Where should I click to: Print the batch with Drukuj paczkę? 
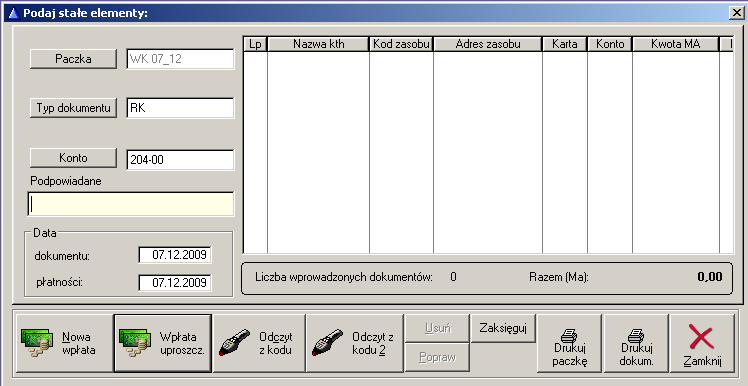(x=569, y=343)
